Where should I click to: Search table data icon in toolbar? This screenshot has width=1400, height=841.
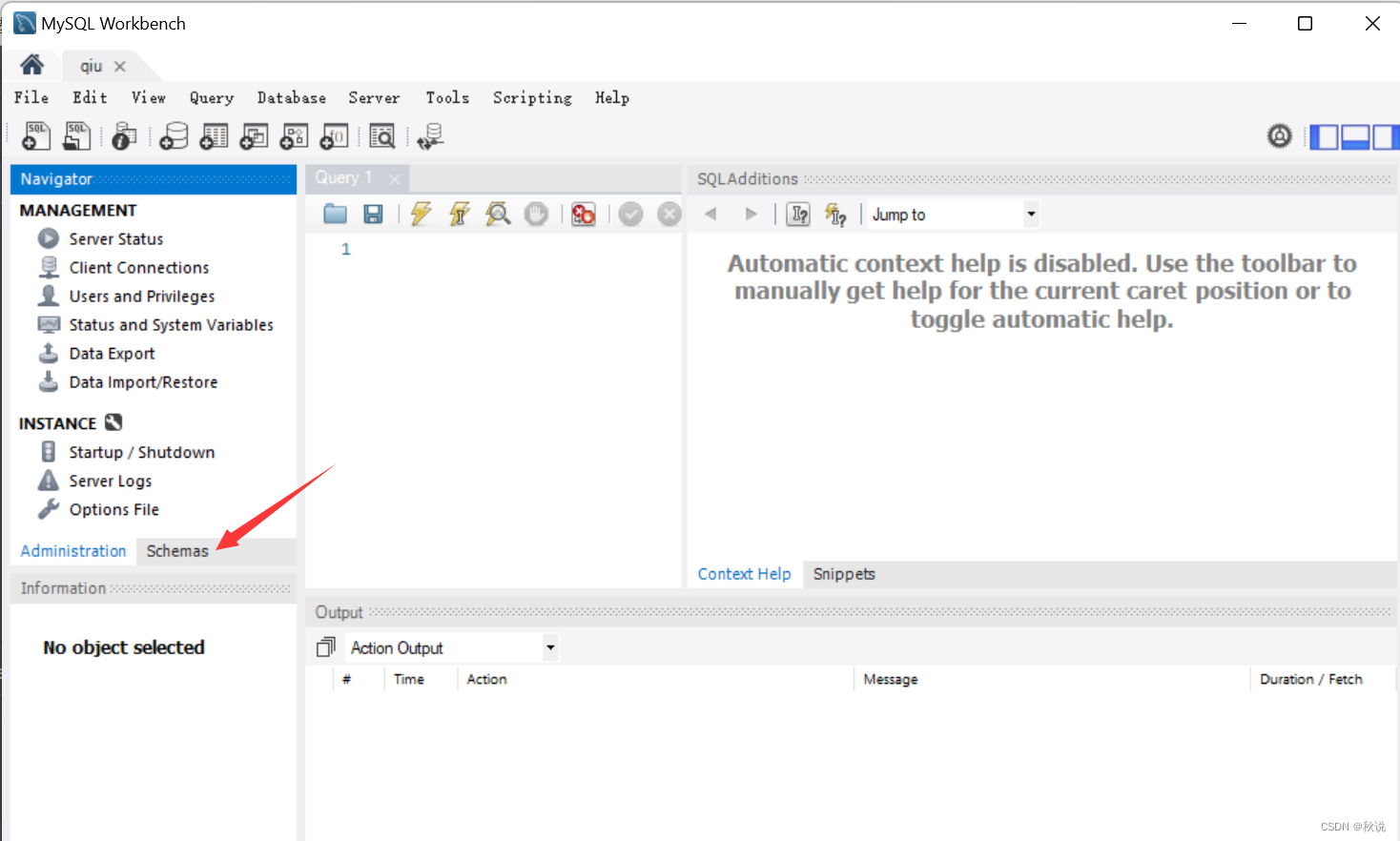(382, 136)
